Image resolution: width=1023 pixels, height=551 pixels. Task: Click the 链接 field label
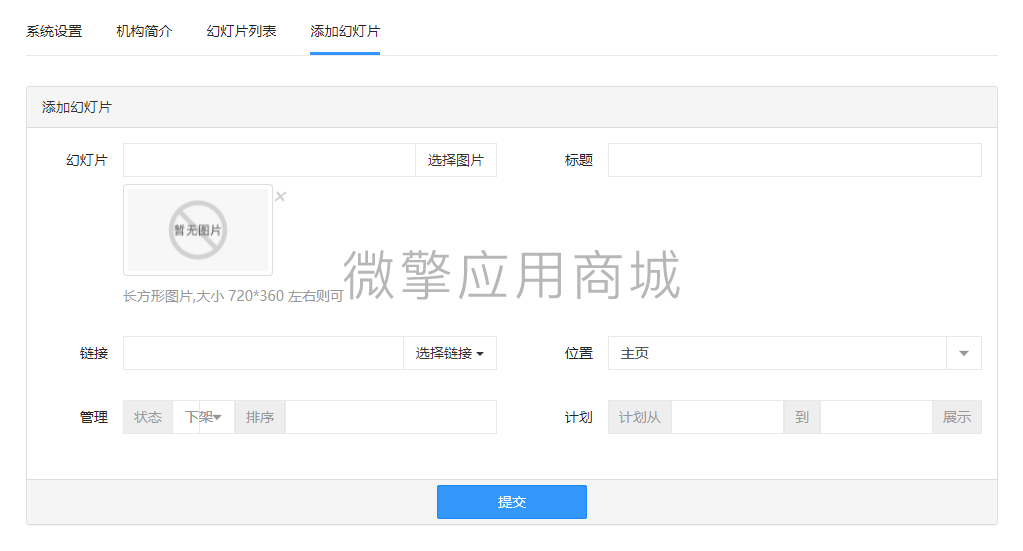tap(94, 353)
